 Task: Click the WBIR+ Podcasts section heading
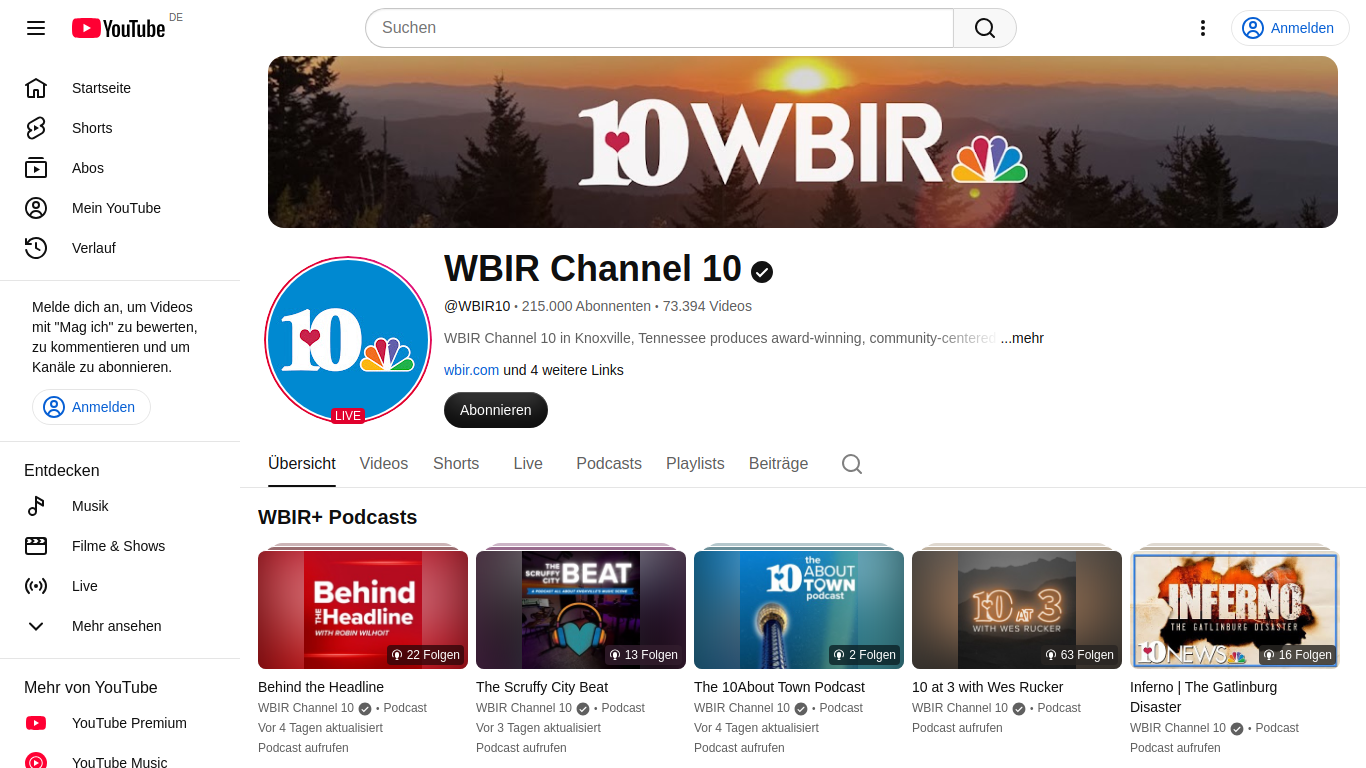click(337, 517)
